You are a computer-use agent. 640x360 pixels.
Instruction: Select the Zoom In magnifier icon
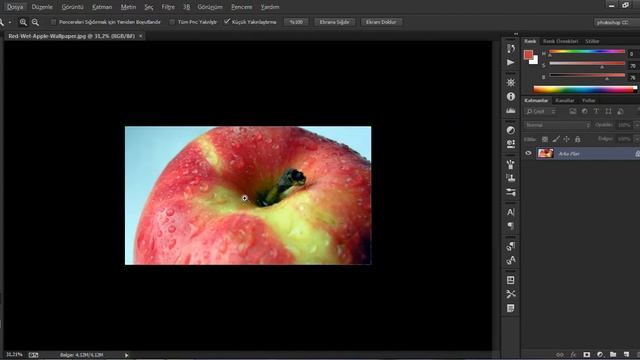click(x=23, y=22)
